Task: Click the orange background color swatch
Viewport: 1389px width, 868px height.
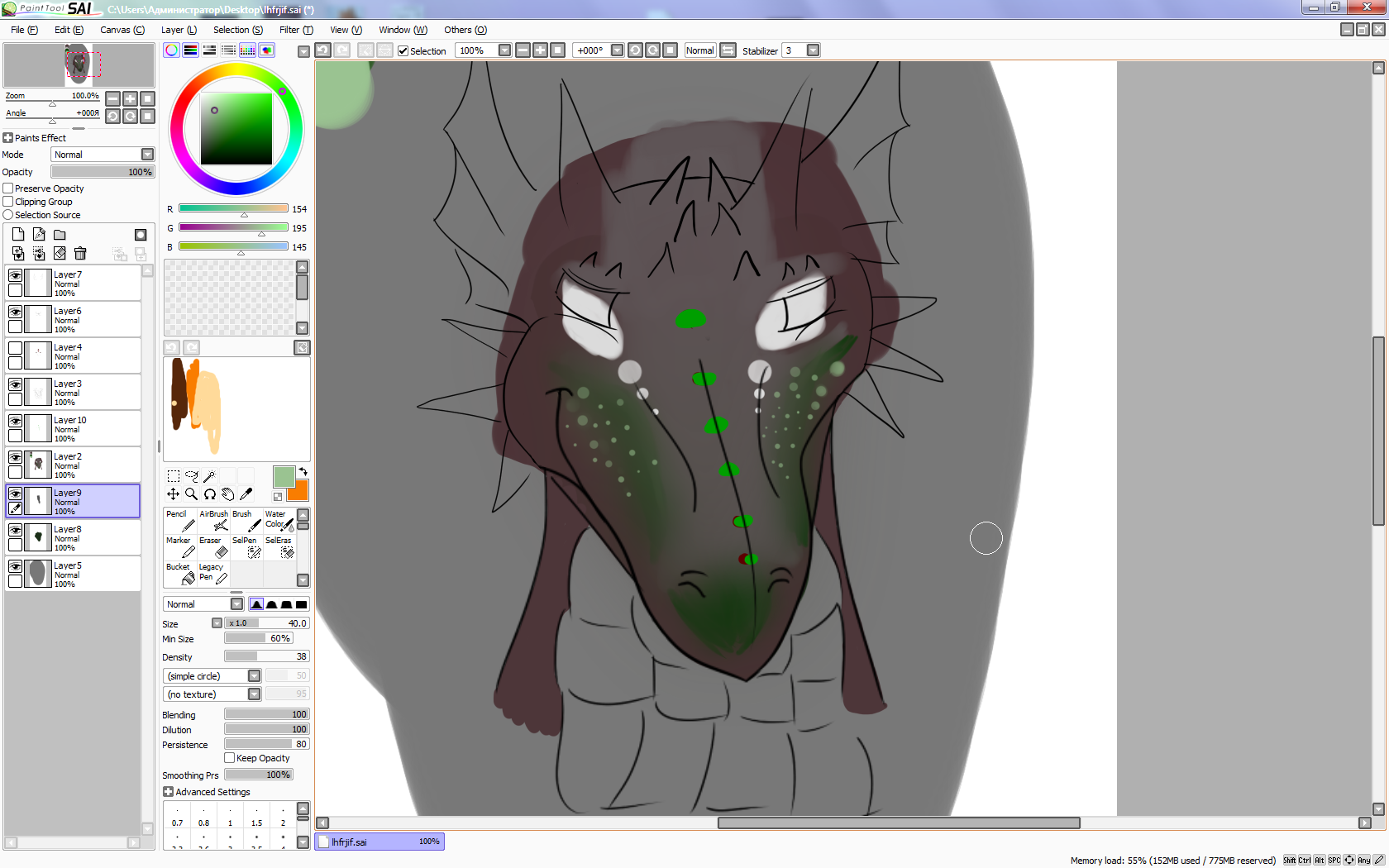Action: (299, 492)
